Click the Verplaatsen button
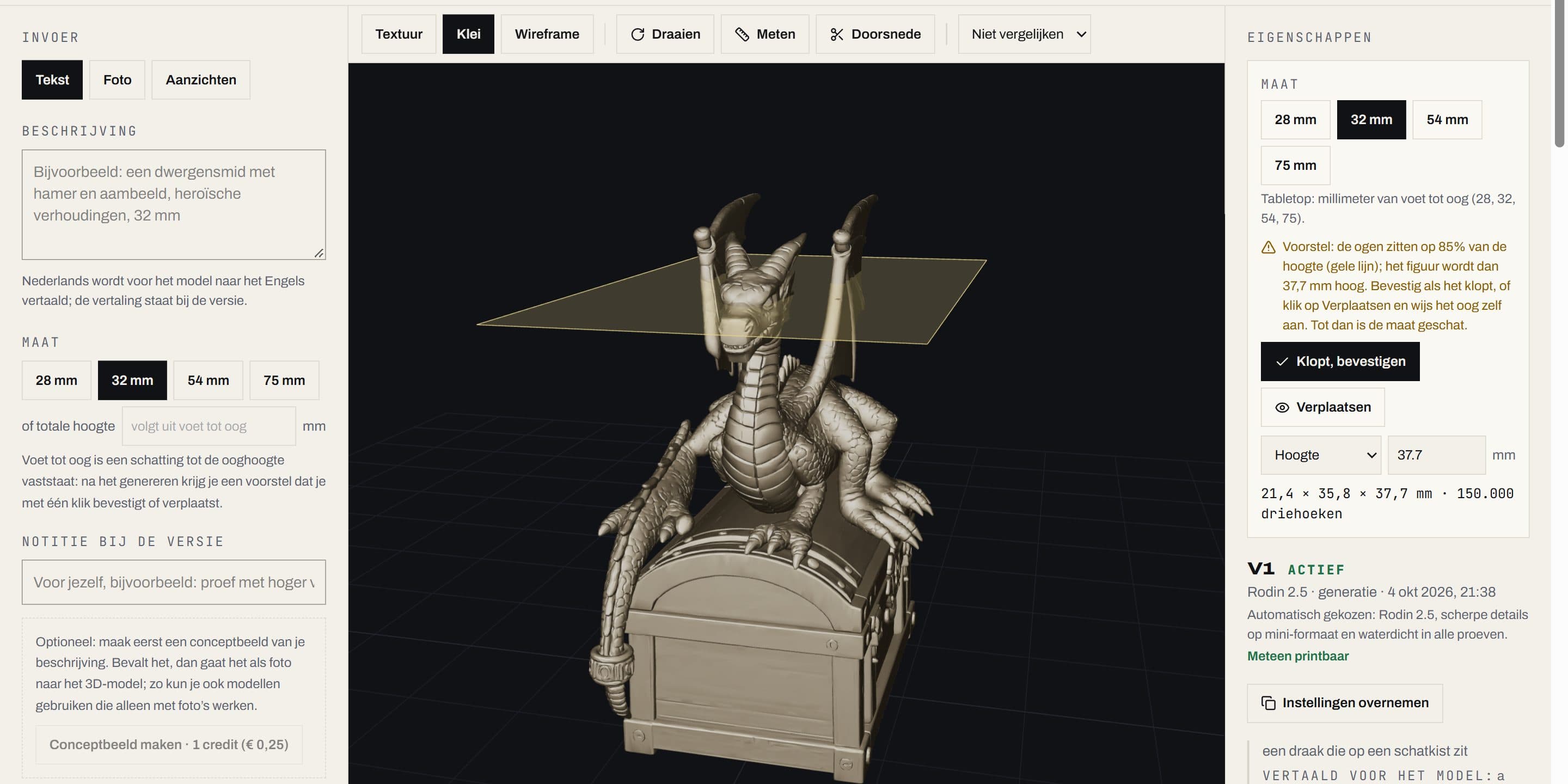 pos(1322,407)
